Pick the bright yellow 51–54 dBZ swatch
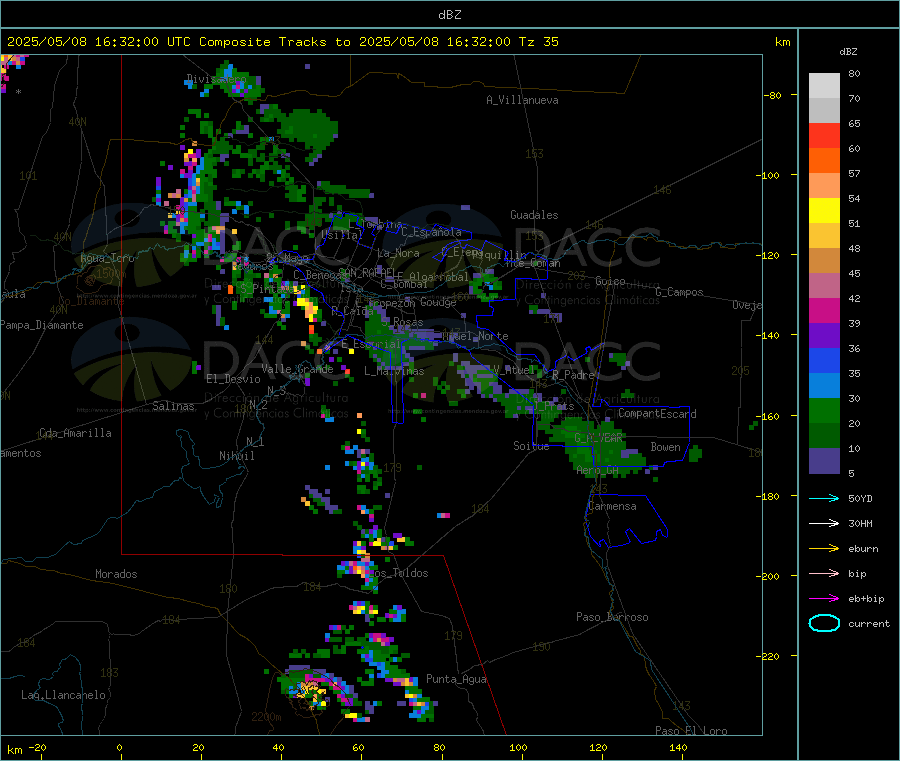 pyautogui.click(x=824, y=211)
